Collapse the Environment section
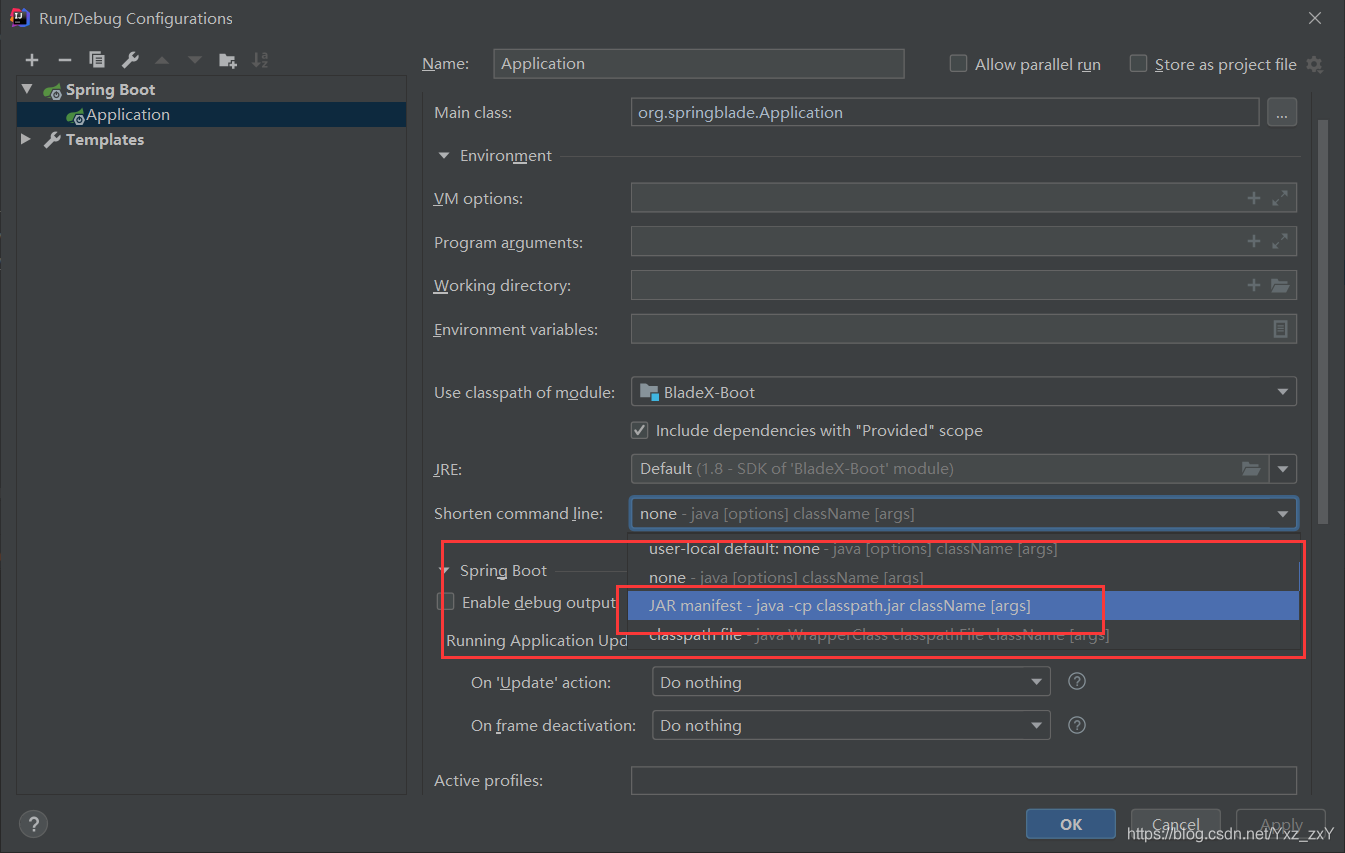 (443, 156)
